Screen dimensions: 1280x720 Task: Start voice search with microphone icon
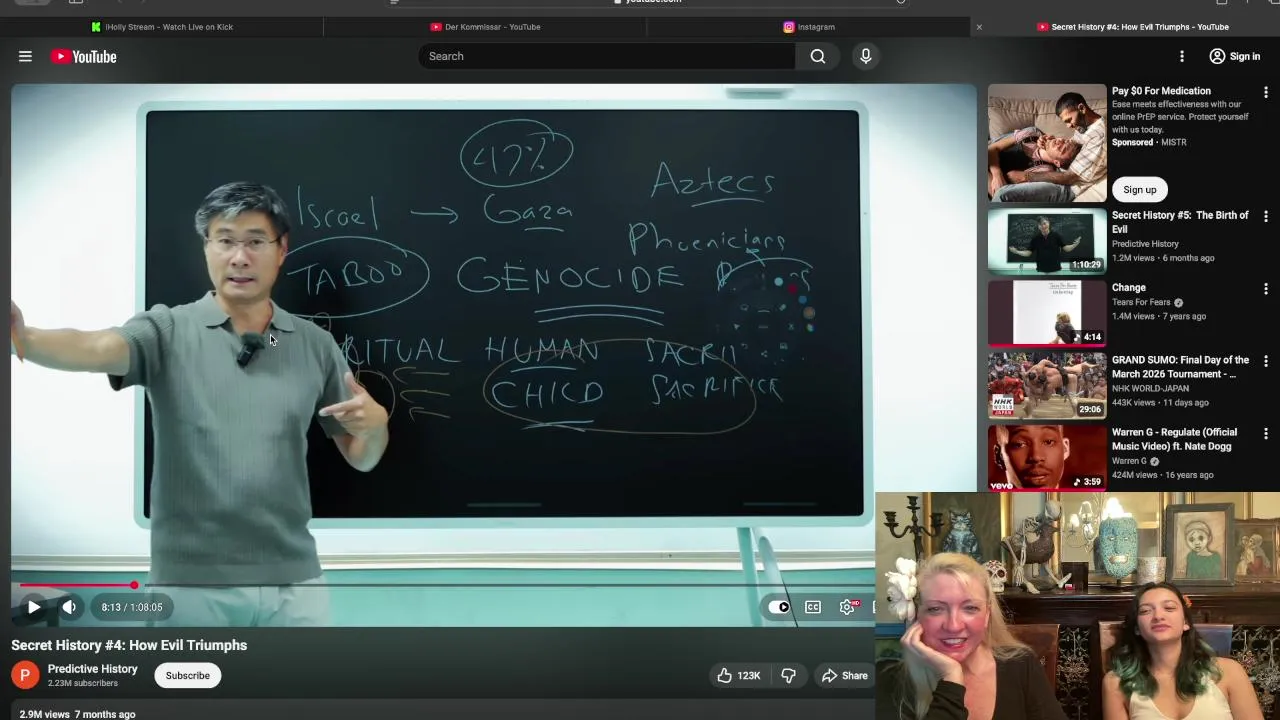click(866, 56)
